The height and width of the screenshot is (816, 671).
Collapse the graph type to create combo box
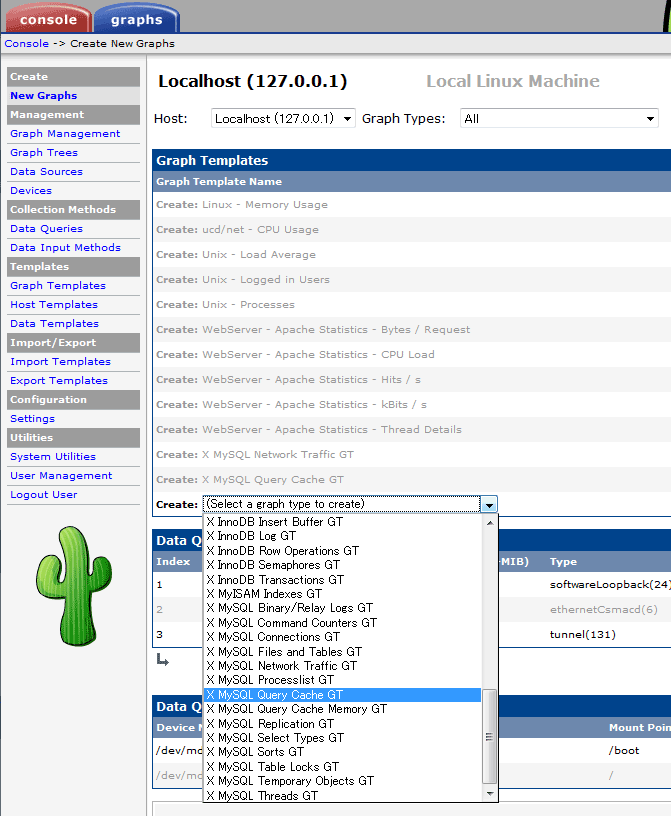[489, 505]
